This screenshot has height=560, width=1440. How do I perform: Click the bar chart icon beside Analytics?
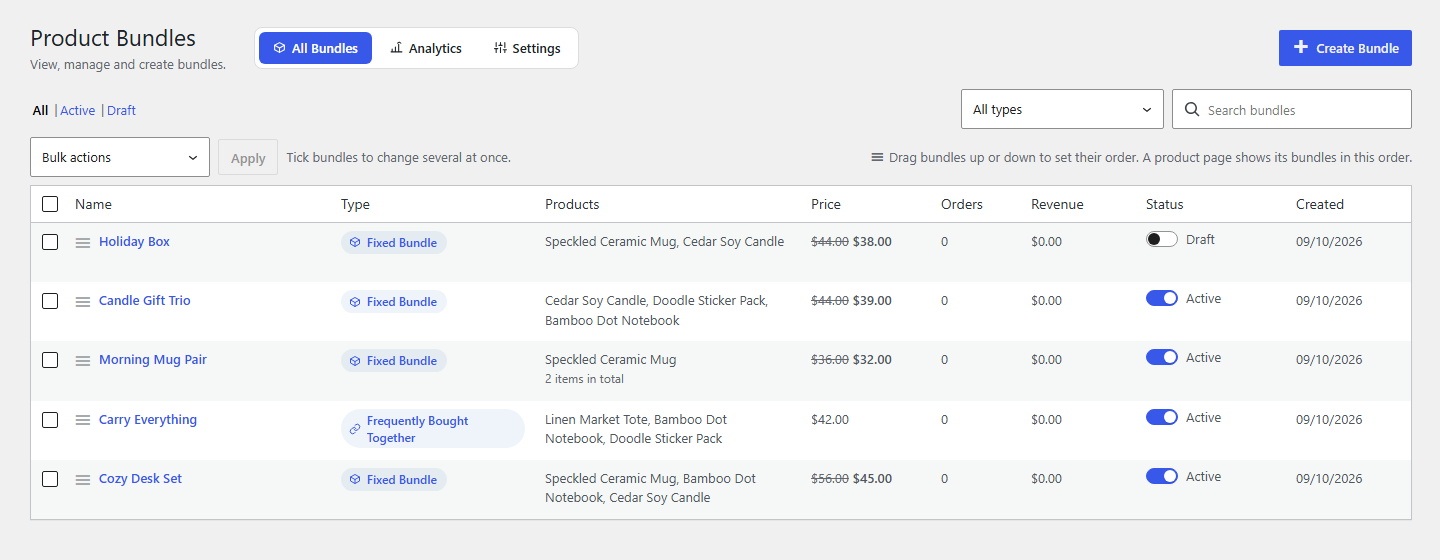pos(396,48)
